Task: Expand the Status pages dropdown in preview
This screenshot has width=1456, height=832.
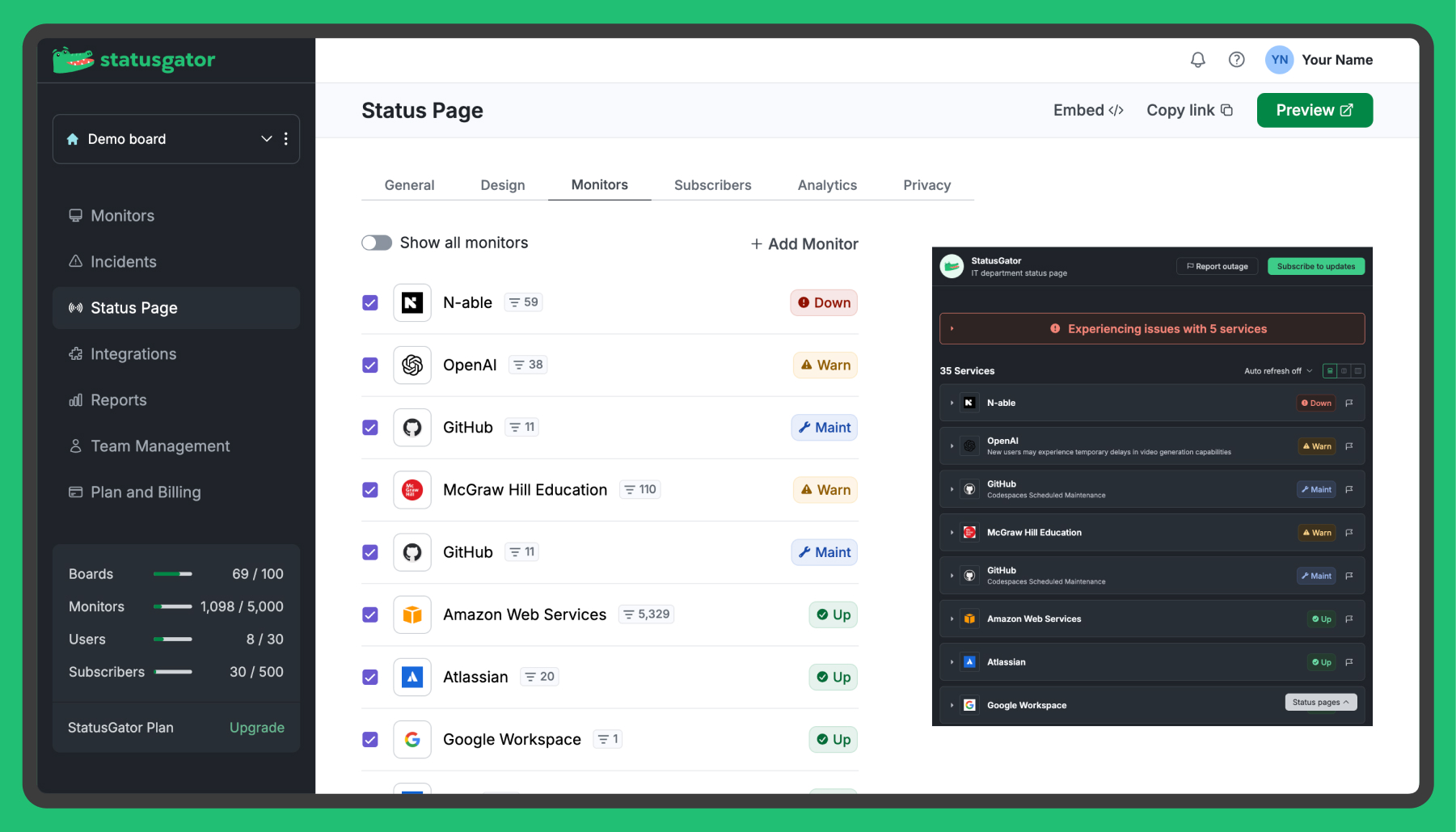Action: [x=1321, y=702]
